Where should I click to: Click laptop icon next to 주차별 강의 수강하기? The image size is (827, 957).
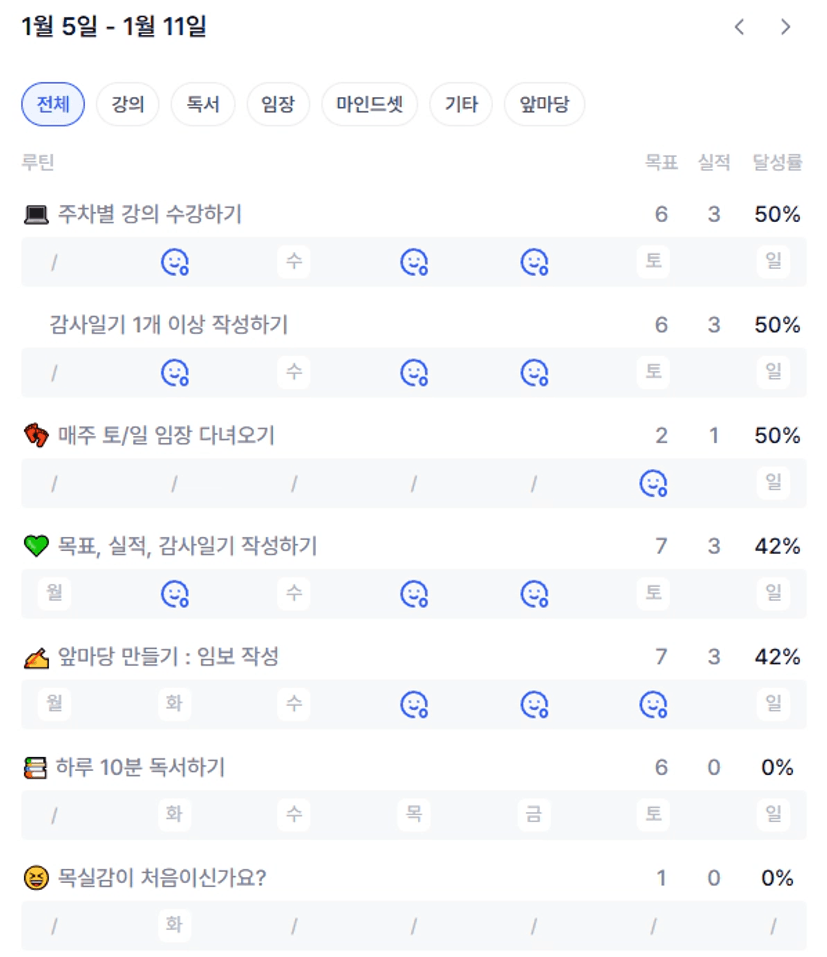pos(36,214)
